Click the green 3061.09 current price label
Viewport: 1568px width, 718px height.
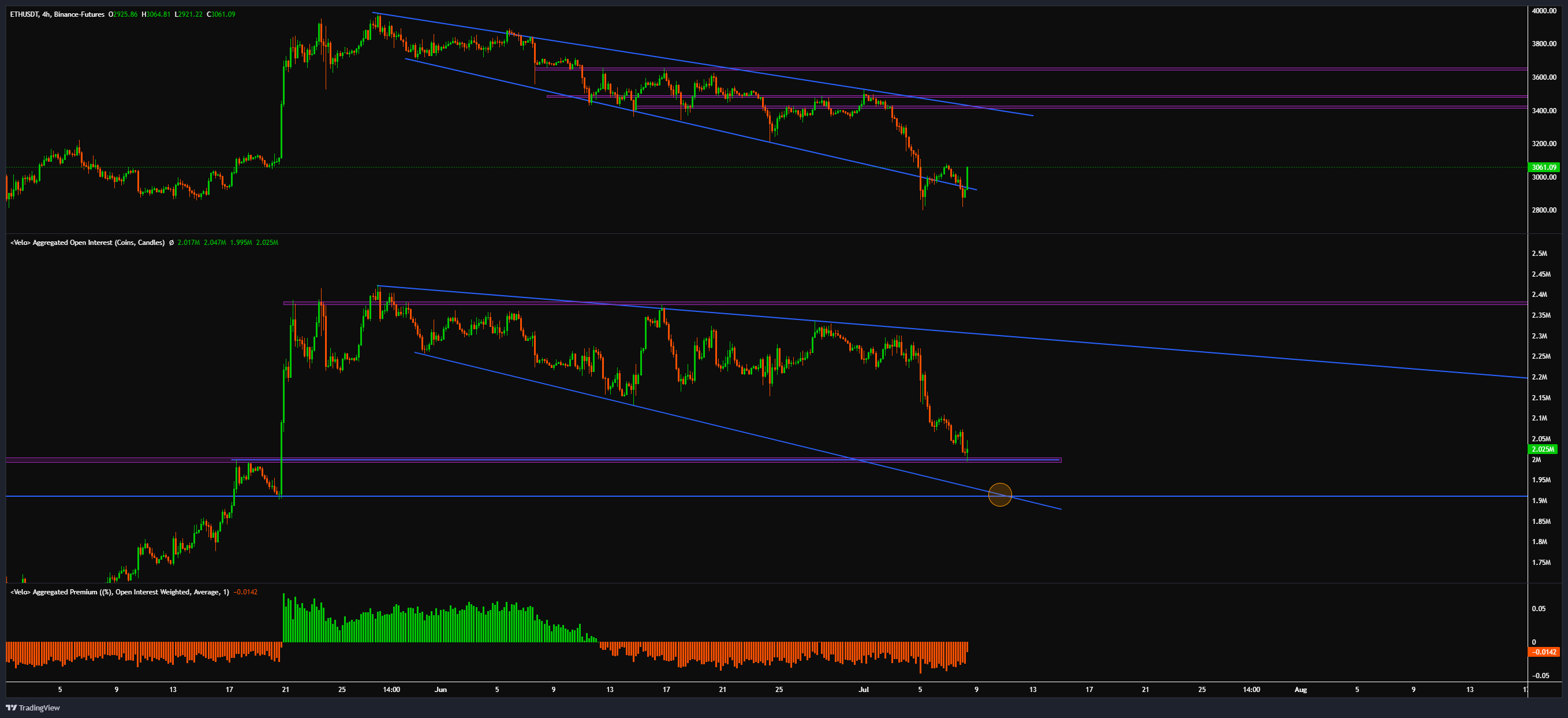(1544, 167)
